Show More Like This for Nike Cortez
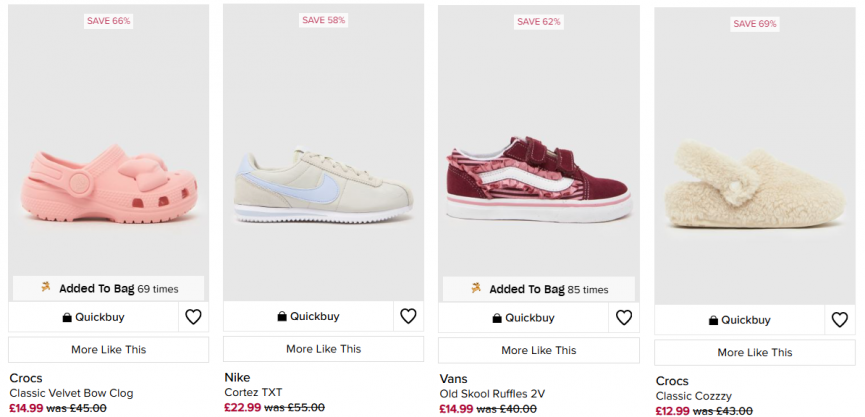Image resolution: width=865 pixels, height=417 pixels. (x=323, y=349)
